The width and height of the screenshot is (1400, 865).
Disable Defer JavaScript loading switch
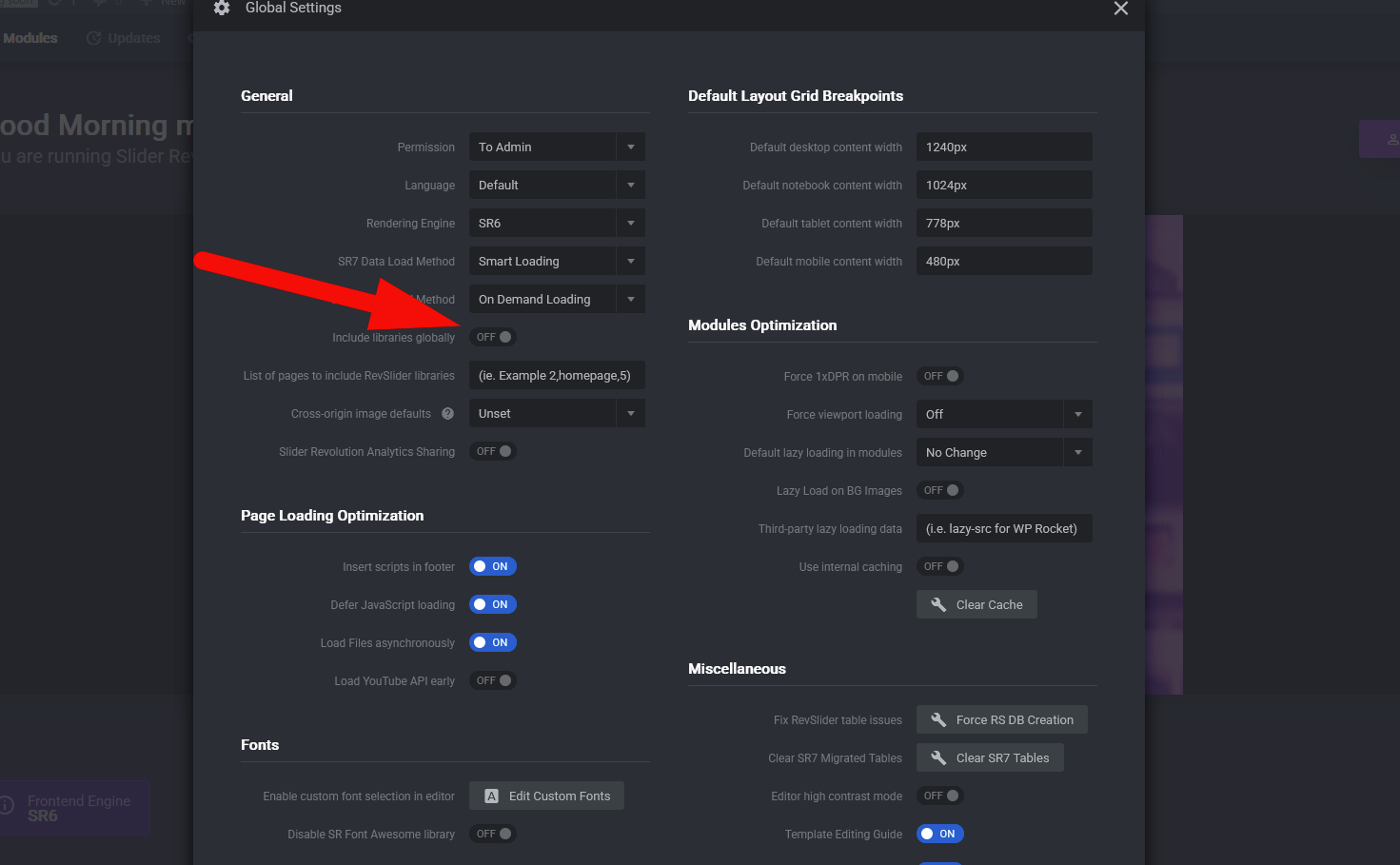493,605
